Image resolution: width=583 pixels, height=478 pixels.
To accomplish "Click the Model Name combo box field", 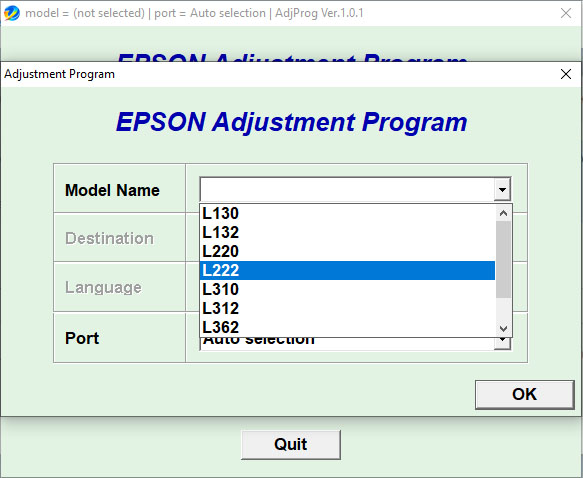I will pyautogui.click(x=355, y=190).
